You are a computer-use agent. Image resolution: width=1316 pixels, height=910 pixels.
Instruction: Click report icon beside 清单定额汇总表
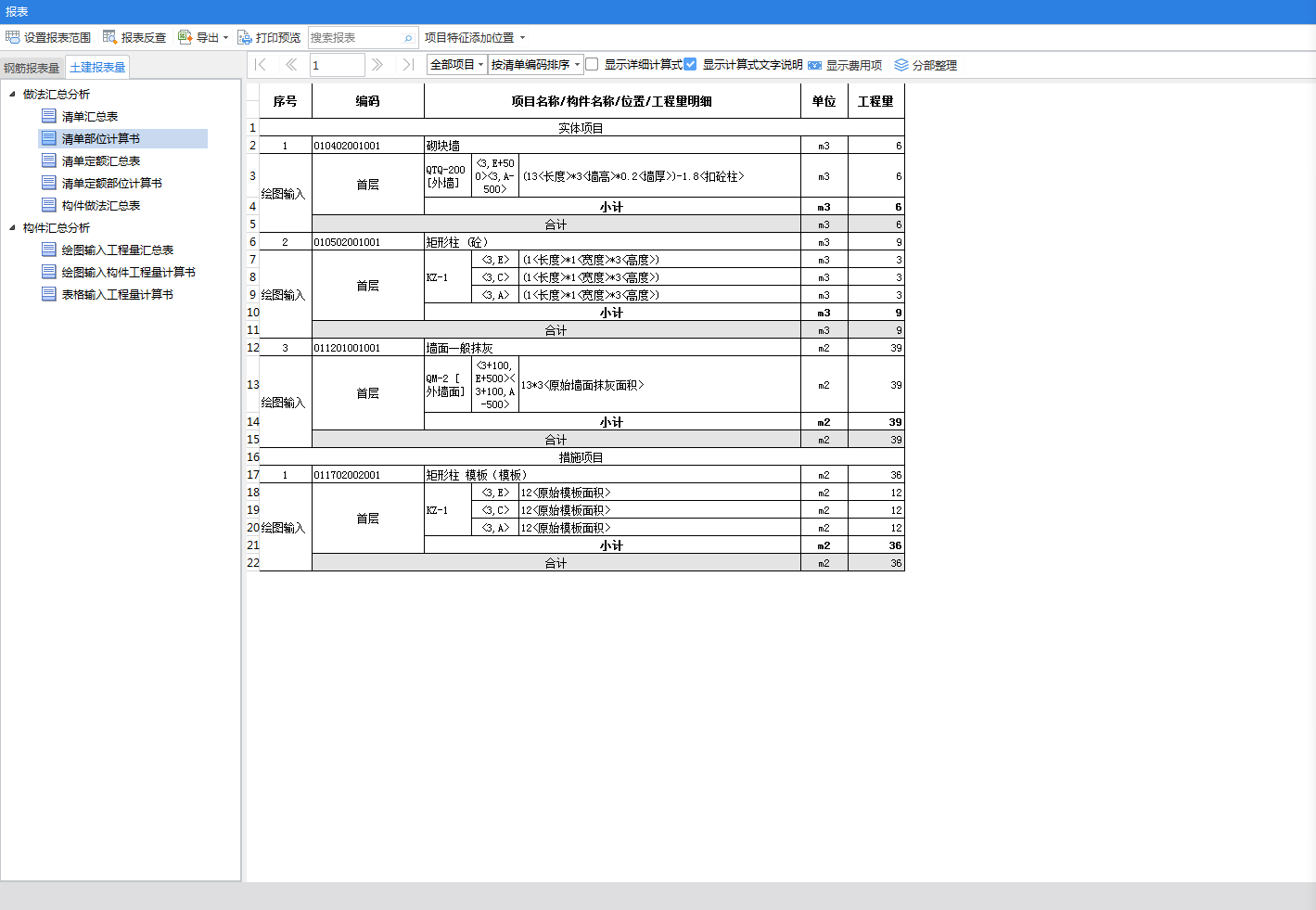[x=49, y=160]
